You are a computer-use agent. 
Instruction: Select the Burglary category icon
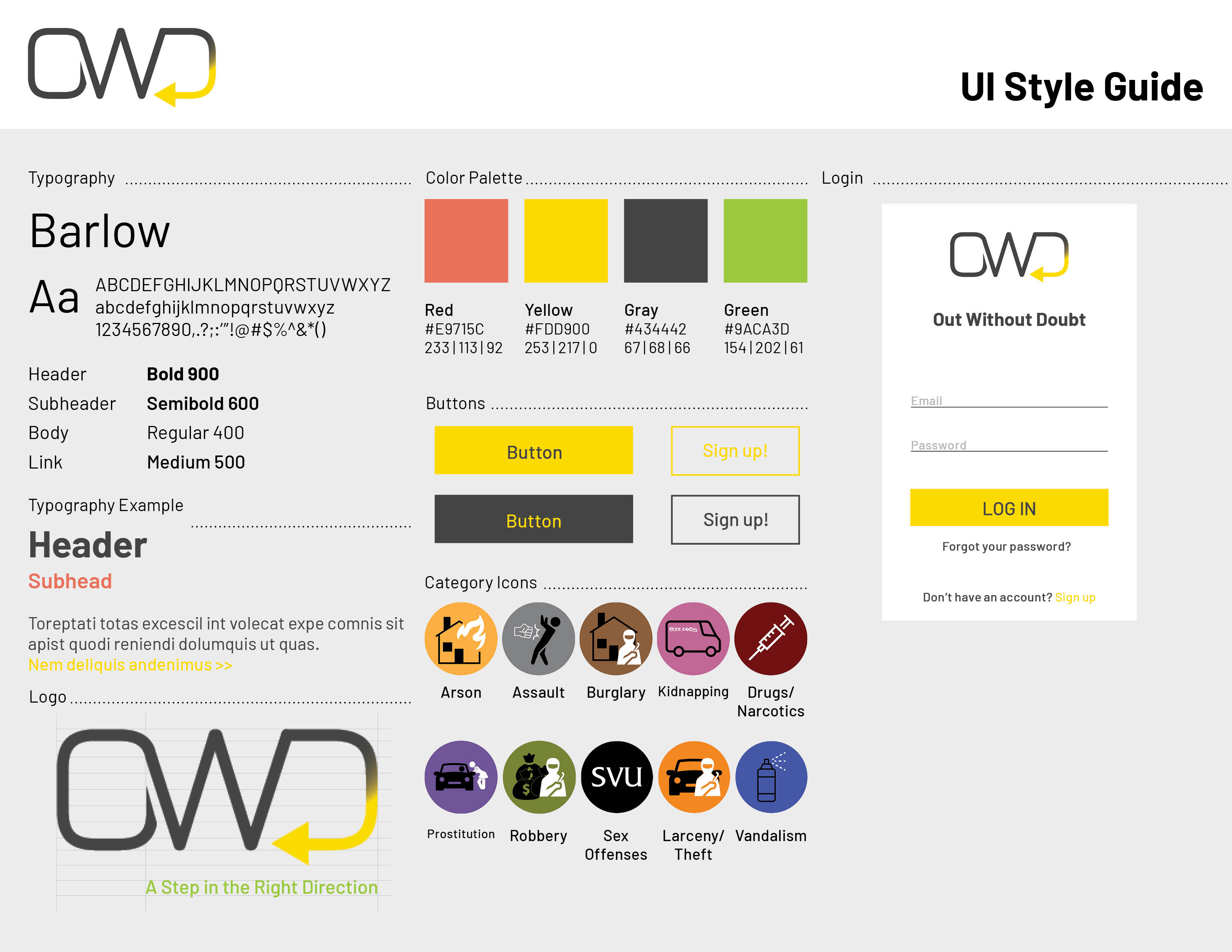click(615, 632)
